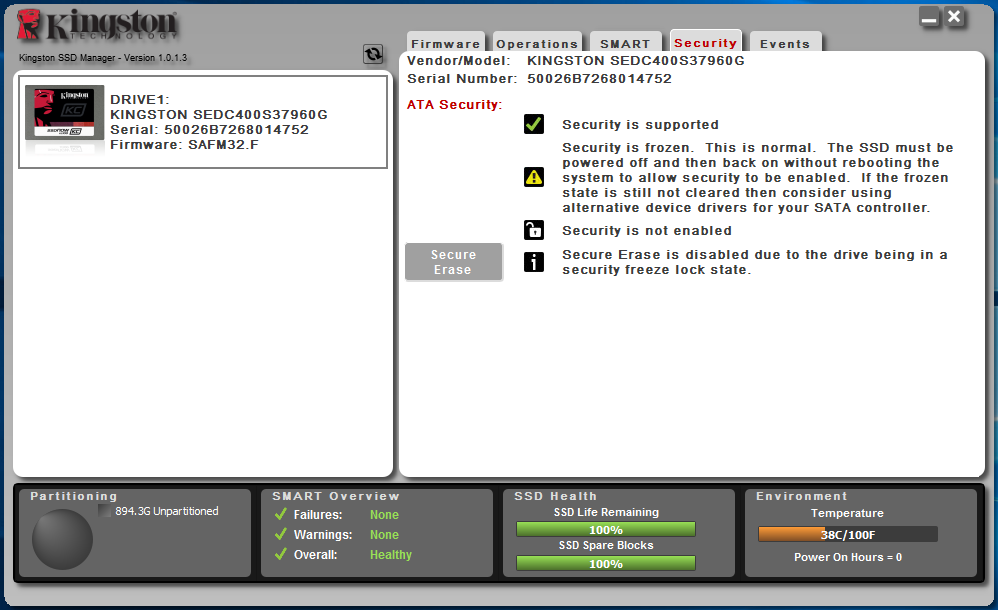The height and width of the screenshot is (610, 998).
Task: Click the open padlock icon
Action: (533, 230)
